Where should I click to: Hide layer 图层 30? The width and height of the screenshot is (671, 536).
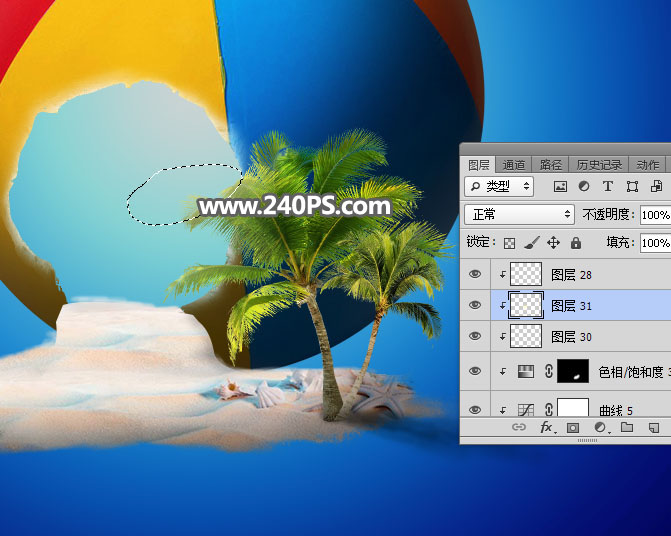point(475,336)
